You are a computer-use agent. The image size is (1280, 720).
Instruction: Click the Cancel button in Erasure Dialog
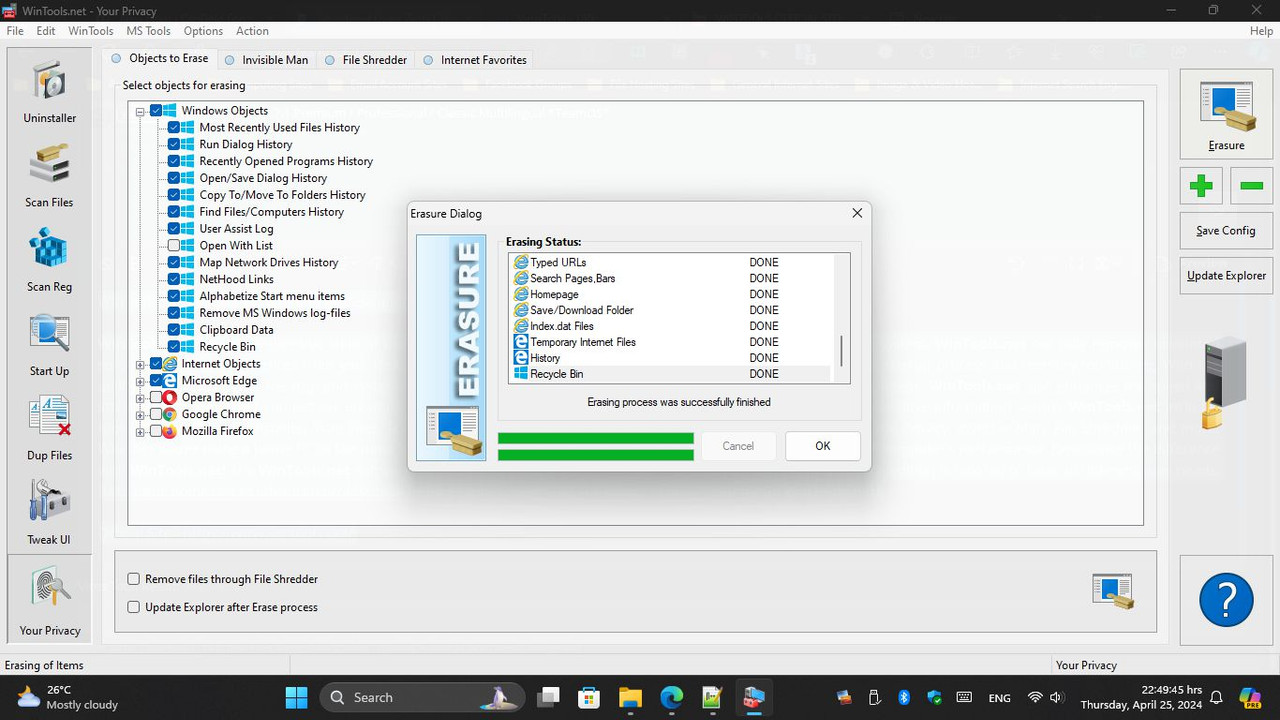pyautogui.click(x=738, y=446)
